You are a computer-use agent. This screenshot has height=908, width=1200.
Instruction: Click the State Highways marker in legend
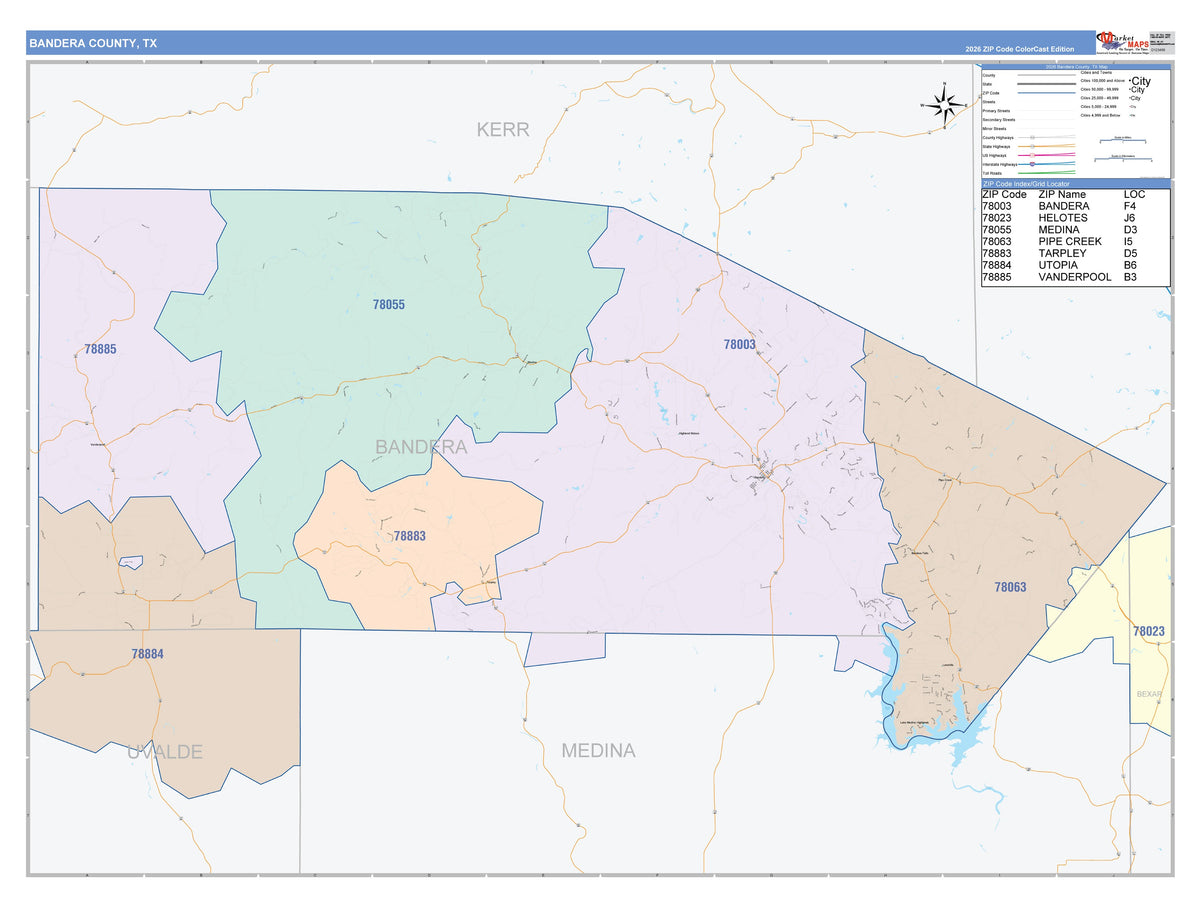click(x=1032, y=146)
